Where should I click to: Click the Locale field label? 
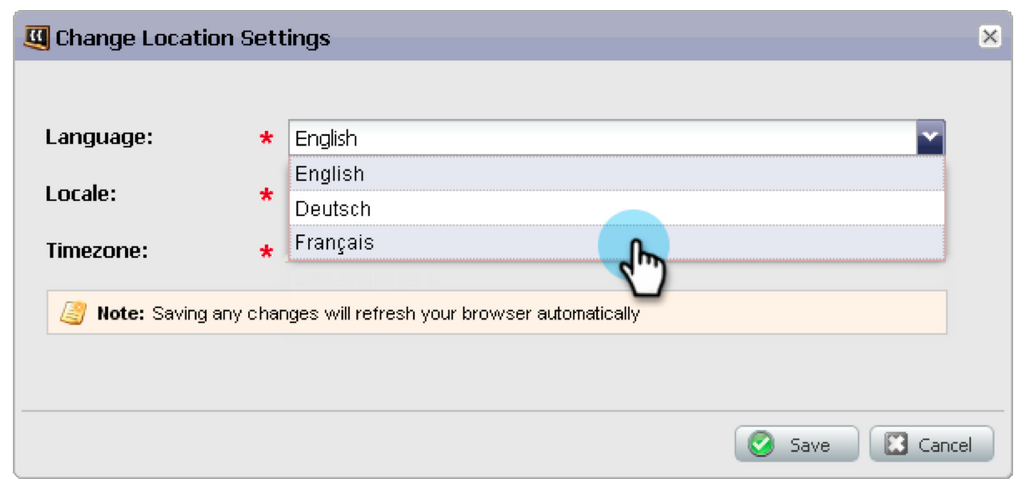coord(80,194)
